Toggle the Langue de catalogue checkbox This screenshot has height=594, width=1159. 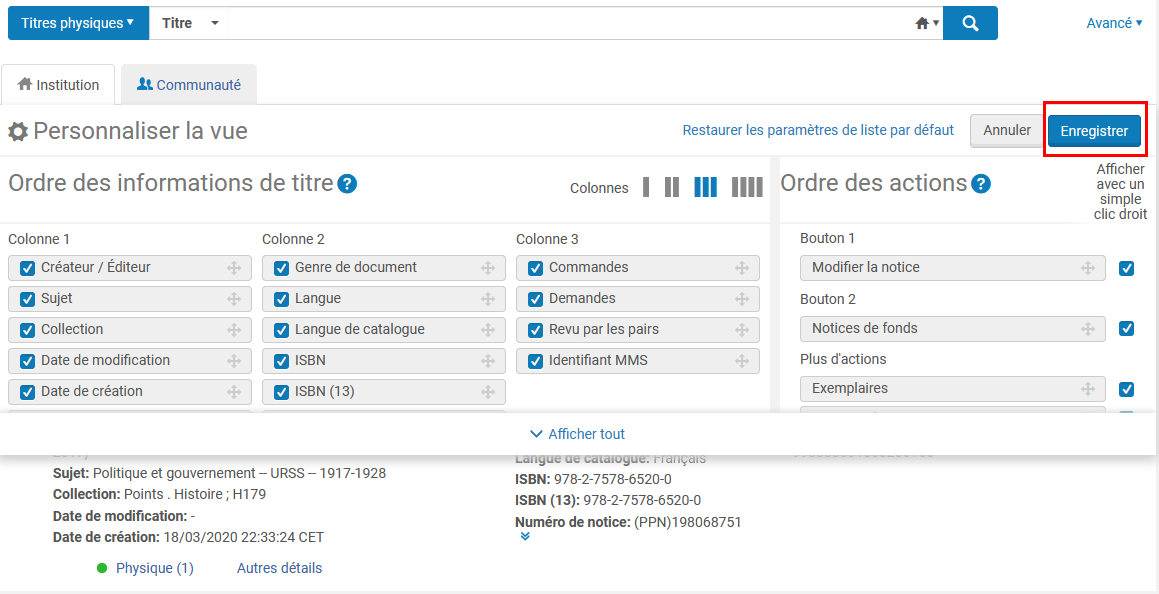(282, 330)
